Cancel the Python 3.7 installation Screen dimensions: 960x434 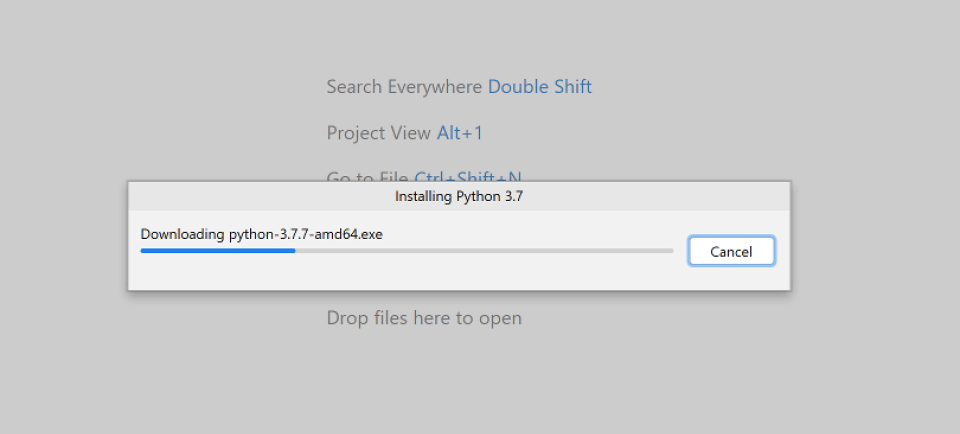tap(731, 251)
